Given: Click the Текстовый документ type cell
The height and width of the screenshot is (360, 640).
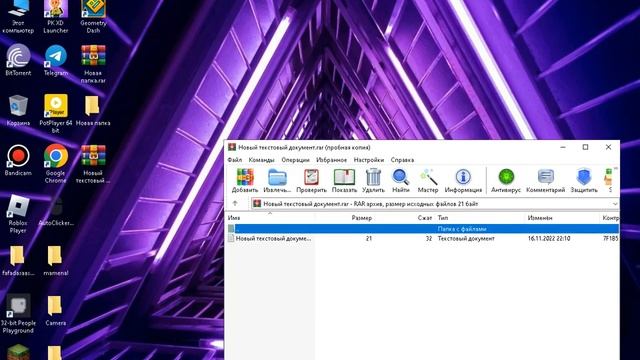Looking at the screenshot, I should point(466,238).
